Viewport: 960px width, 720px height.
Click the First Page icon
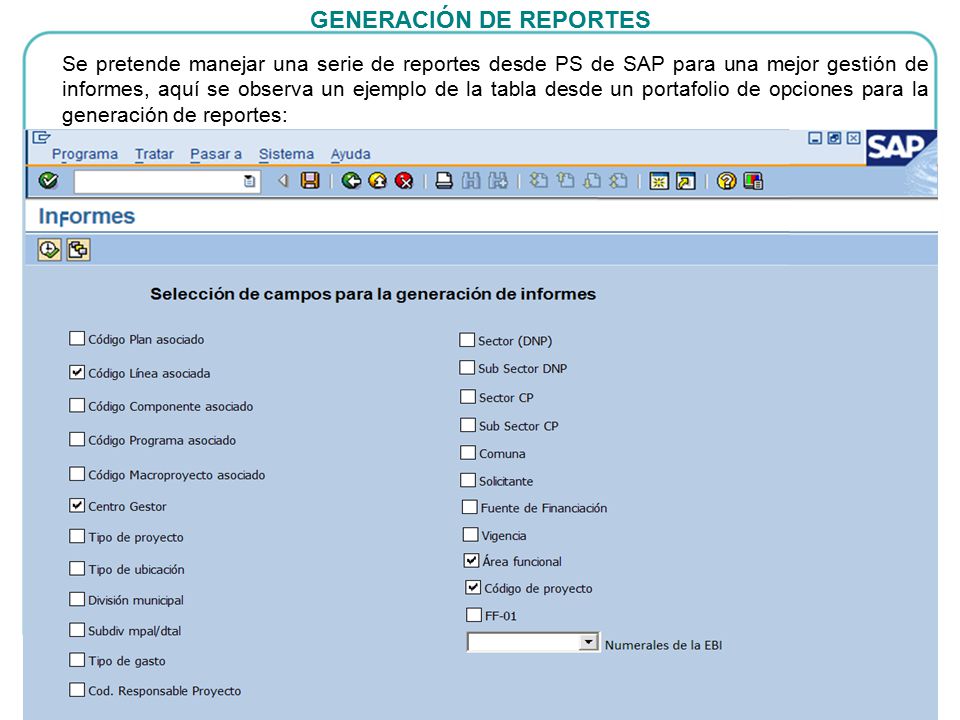click(538, 181)
